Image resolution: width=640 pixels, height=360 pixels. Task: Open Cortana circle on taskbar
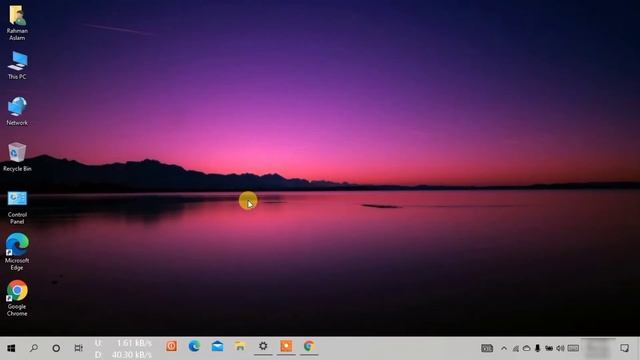[x=56, y=348]
